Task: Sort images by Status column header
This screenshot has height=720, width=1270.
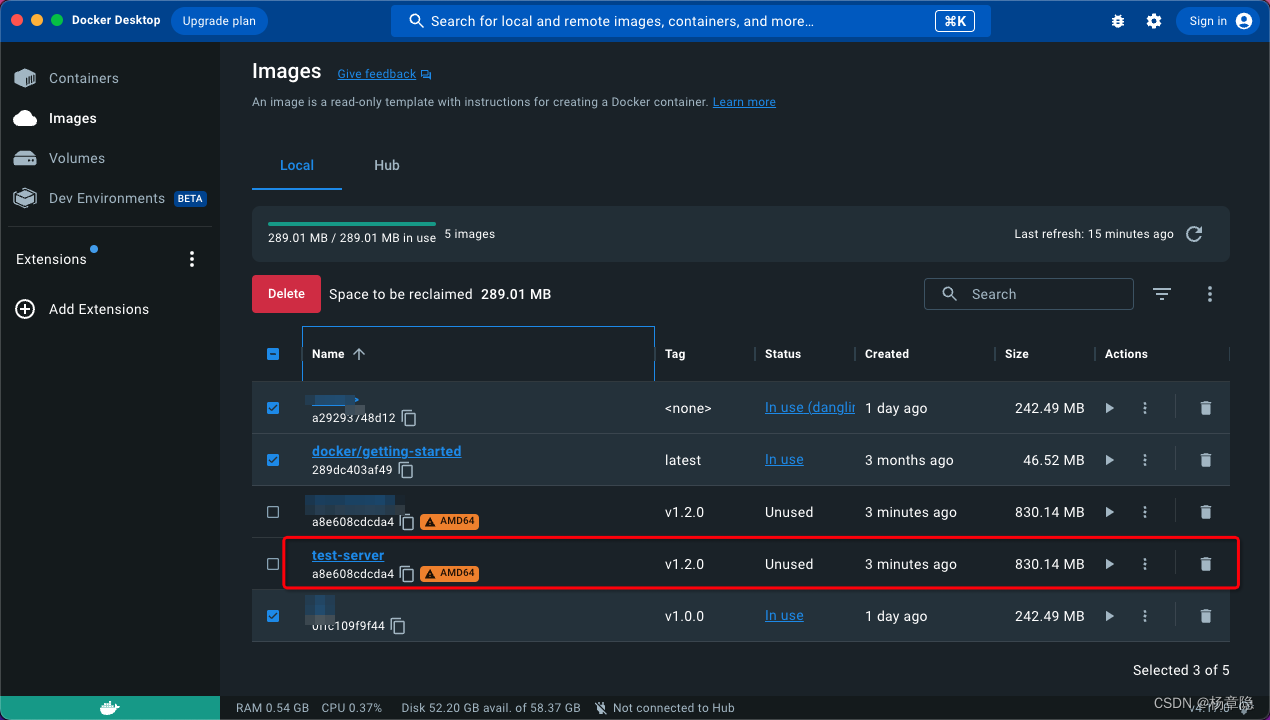Action: tap(783, 354)
